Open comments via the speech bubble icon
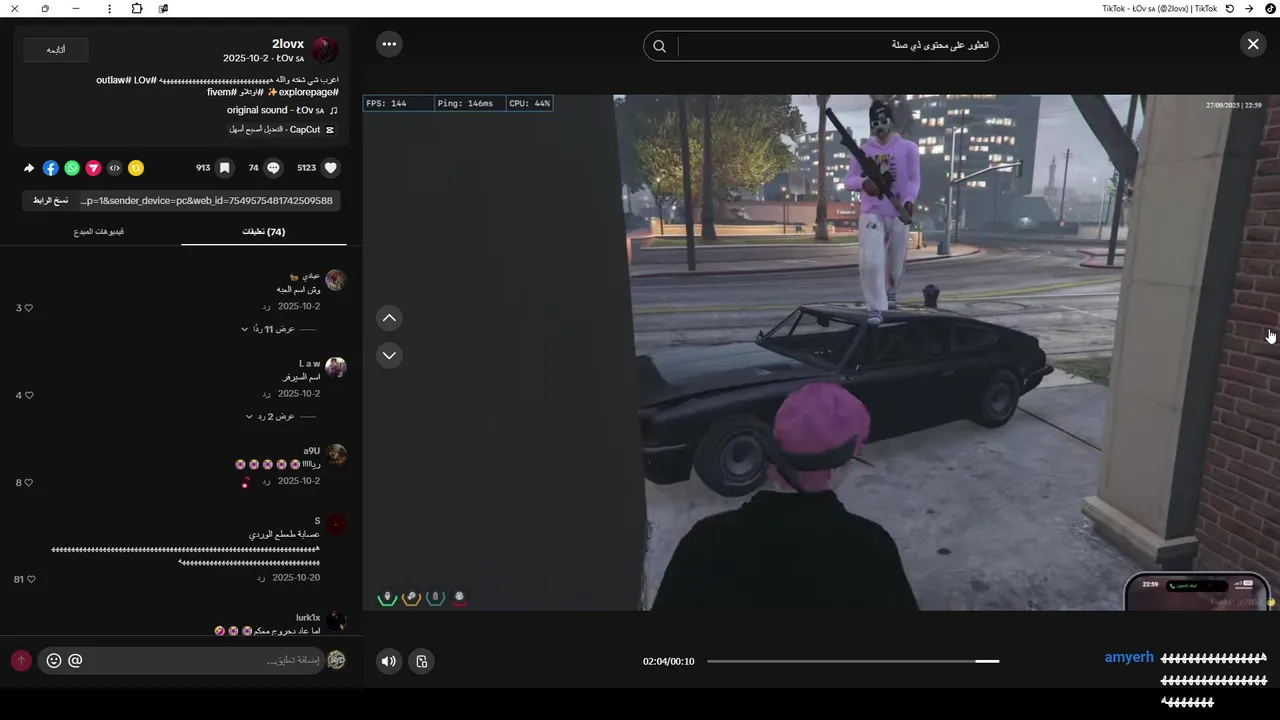Image resolution: width=1280 pixels, height=720 pixels. tap(273, 168)
